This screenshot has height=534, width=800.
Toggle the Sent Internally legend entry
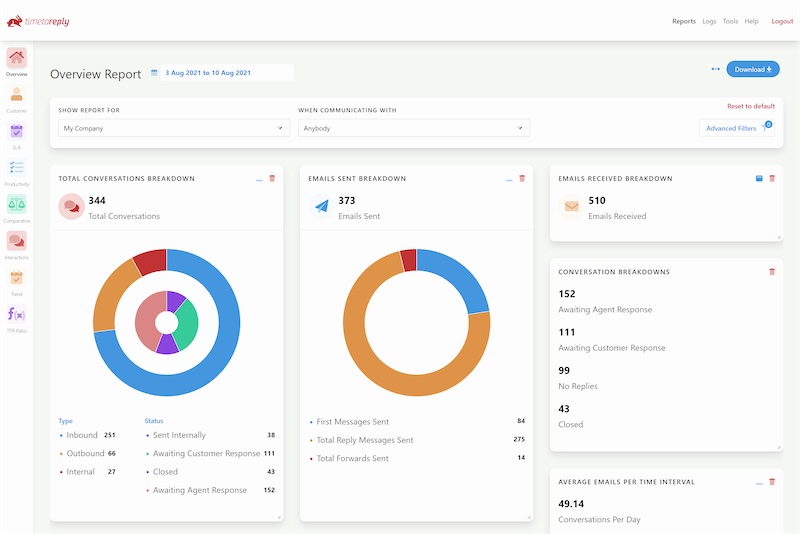pyautogui.click(x=210, y=435)
